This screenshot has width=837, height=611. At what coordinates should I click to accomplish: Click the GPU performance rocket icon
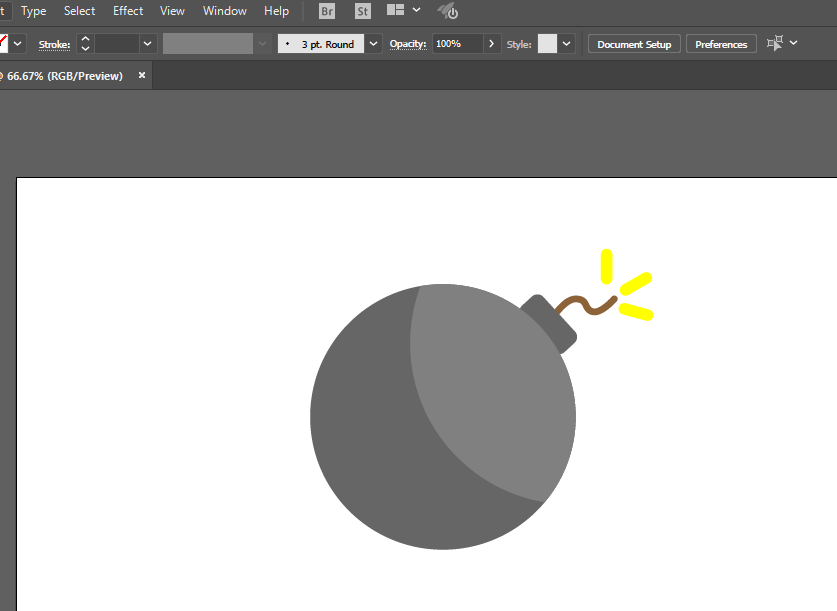(x=448, y=11)
